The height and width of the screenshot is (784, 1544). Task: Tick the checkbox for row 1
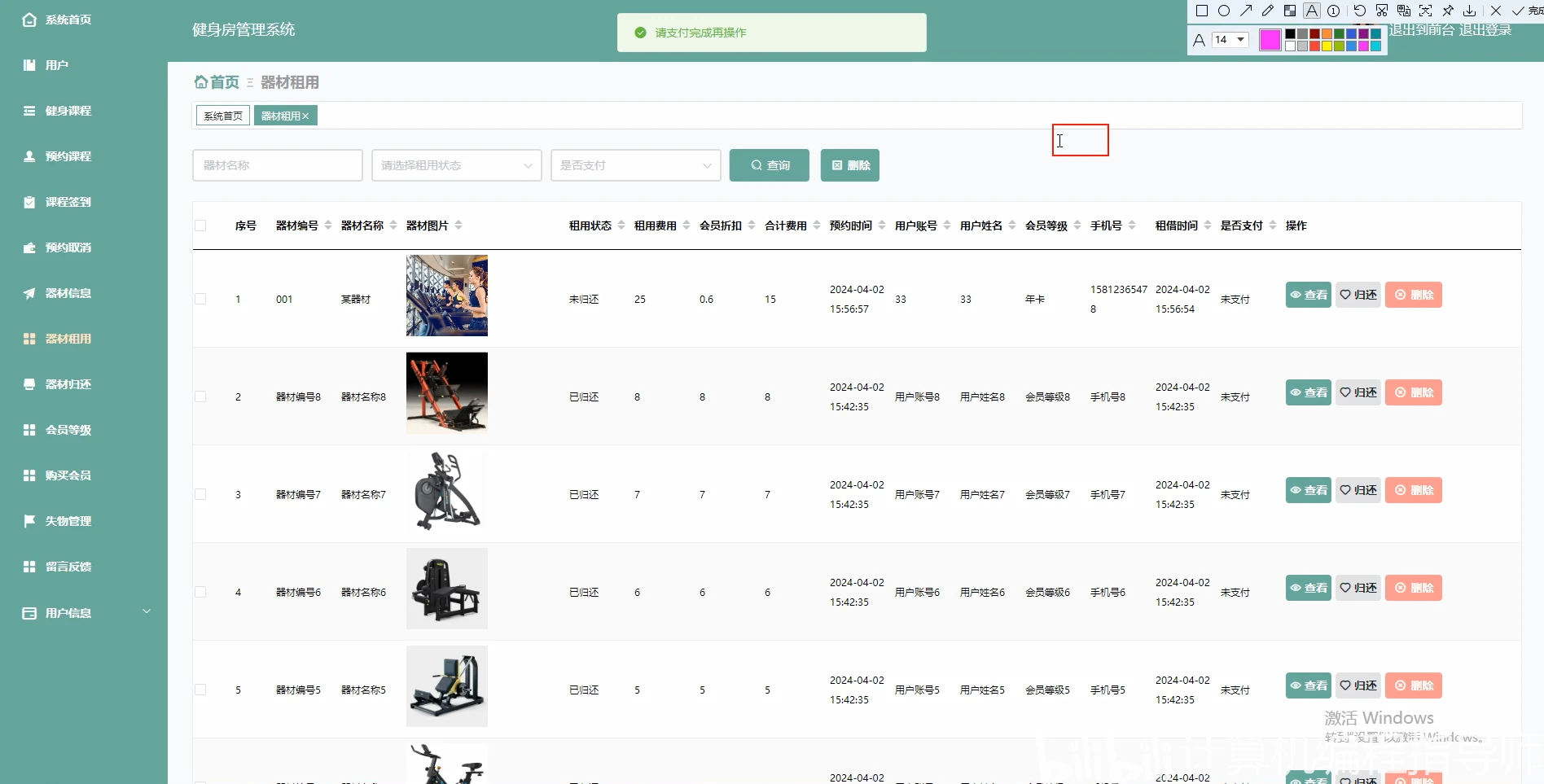click(x=200, y=299)
